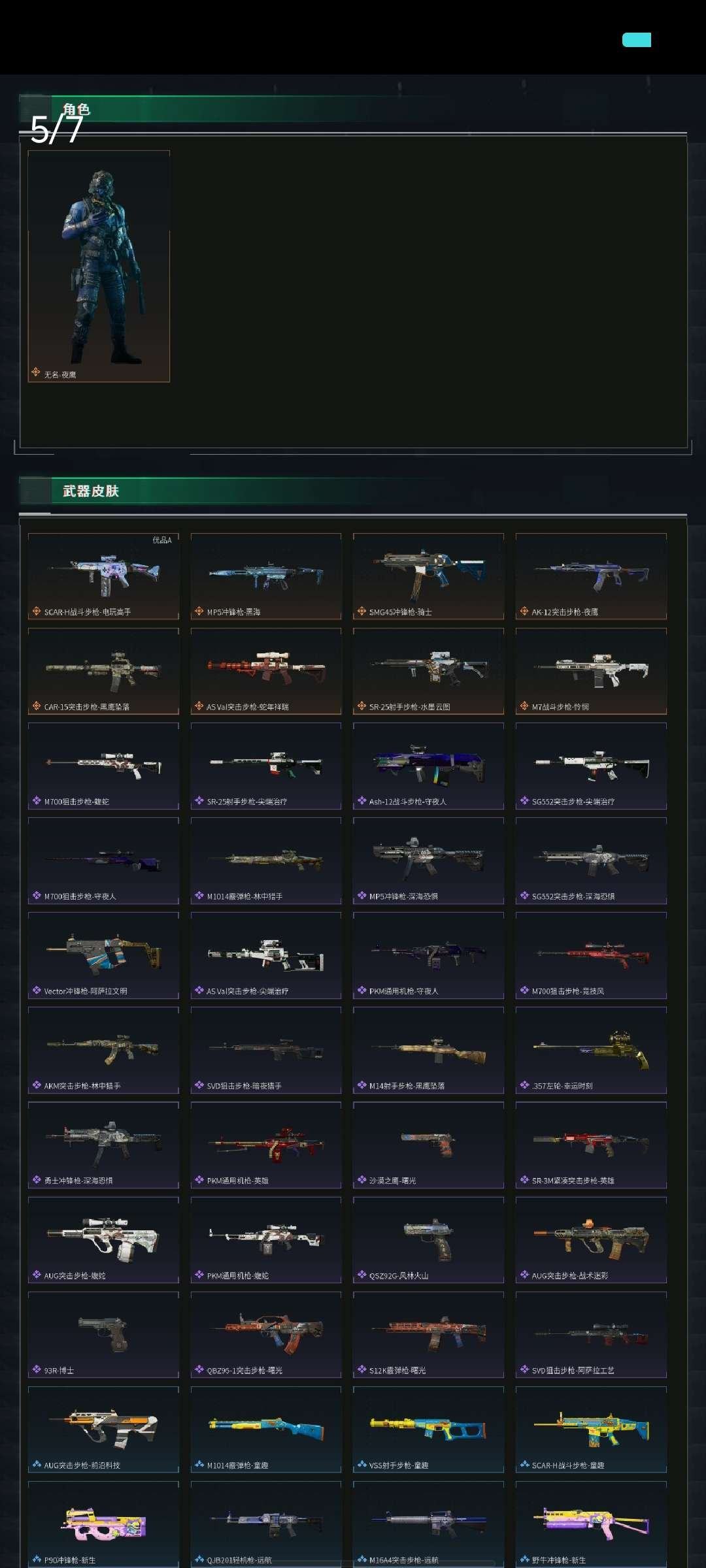Select the Ash-12战斗步枪-守夜人 skin
The image size is (706, 1568).
click(x=428, y=766)
